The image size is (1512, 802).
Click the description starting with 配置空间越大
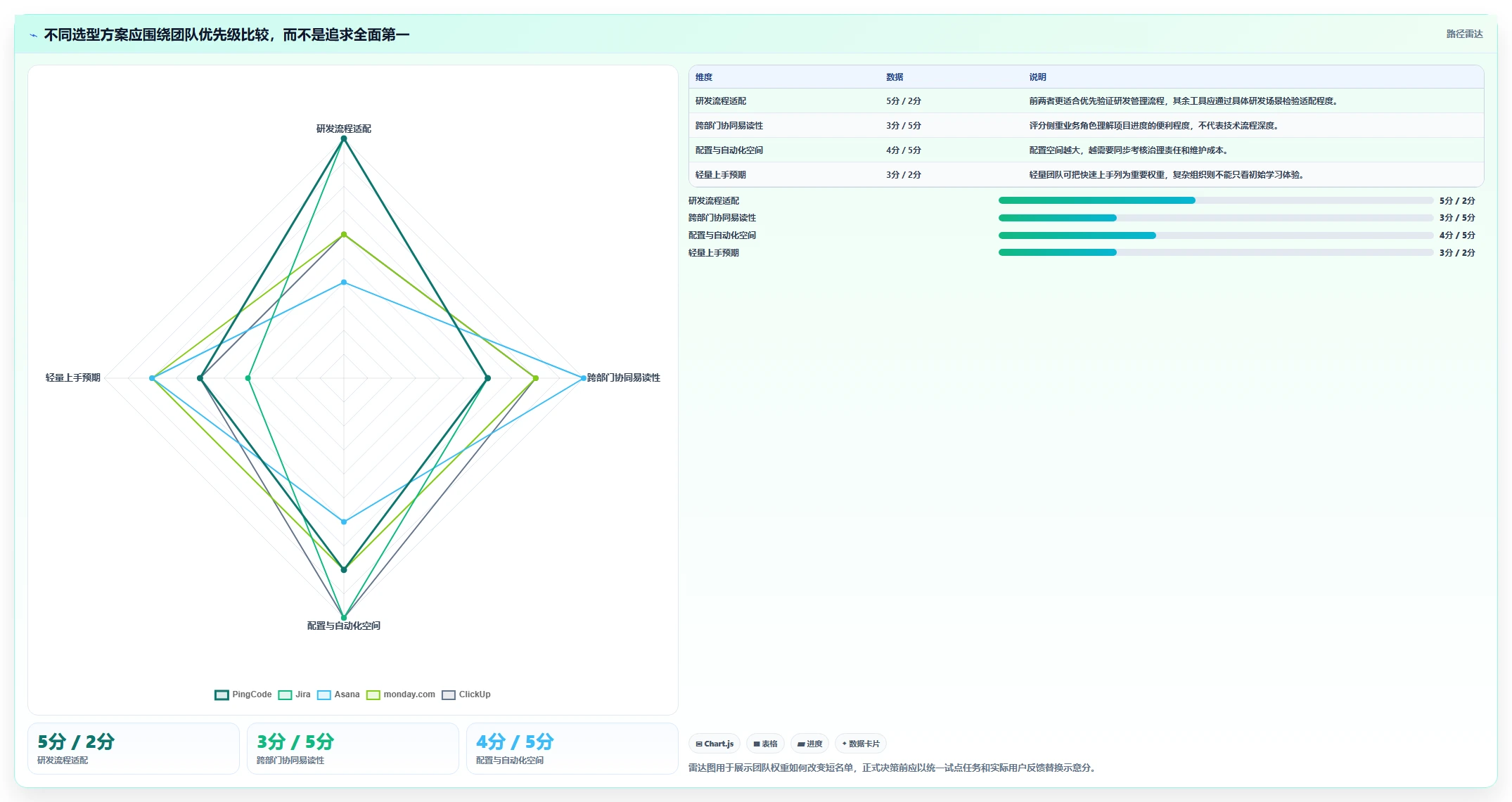pos(1128,150)
